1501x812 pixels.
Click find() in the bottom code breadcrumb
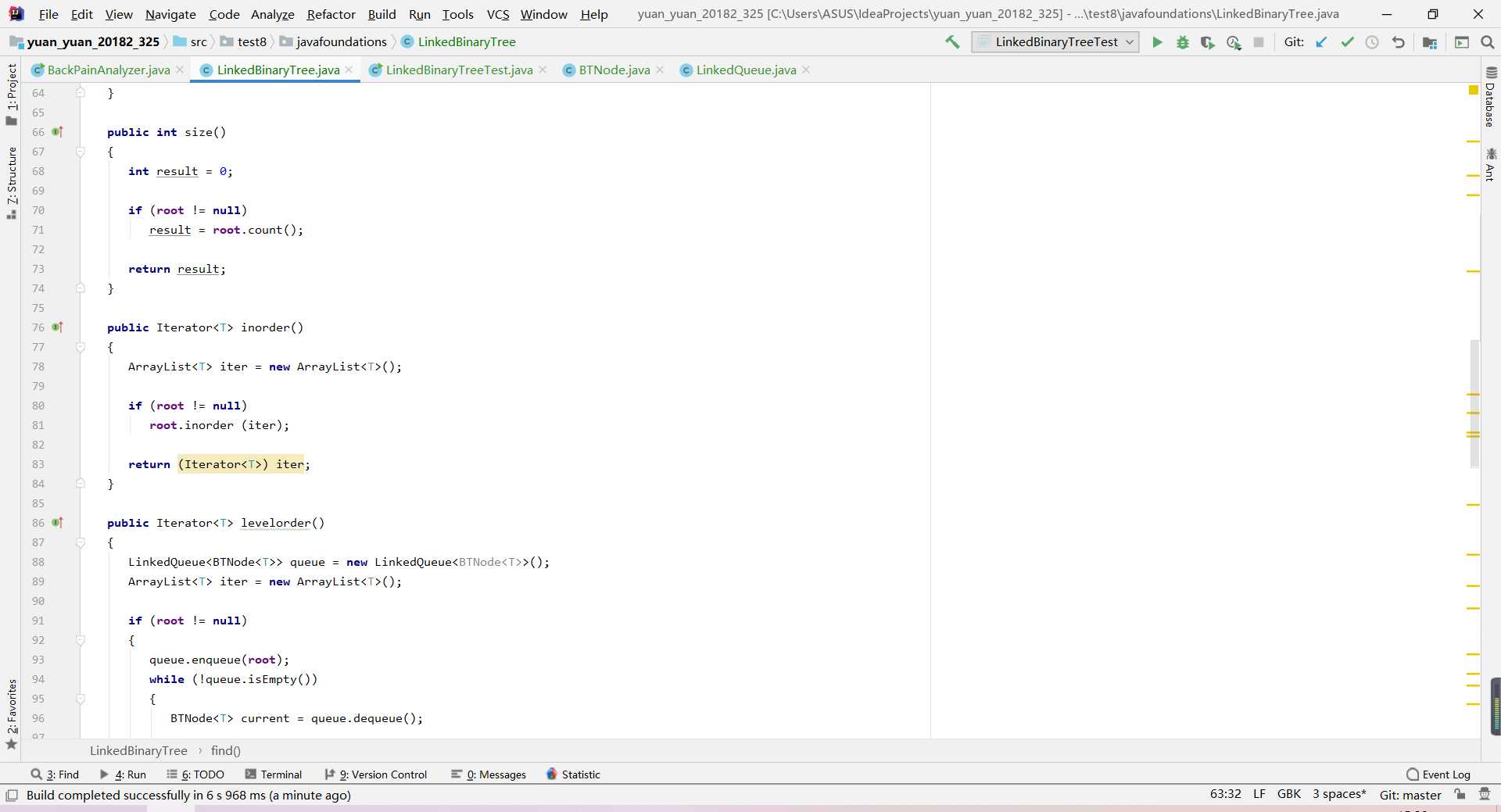[x=226, y=750]
